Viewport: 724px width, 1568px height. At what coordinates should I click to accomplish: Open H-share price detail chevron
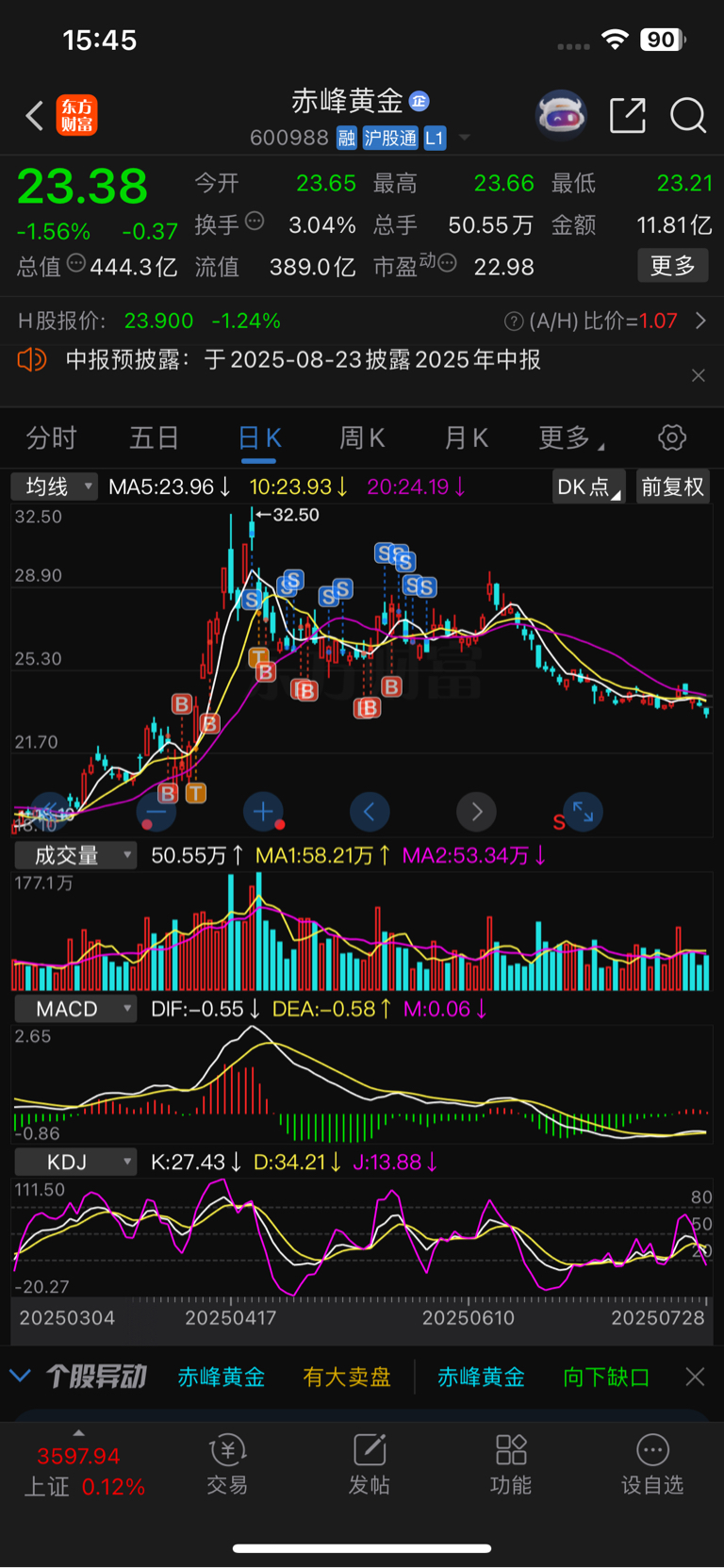tap(700, 321)
